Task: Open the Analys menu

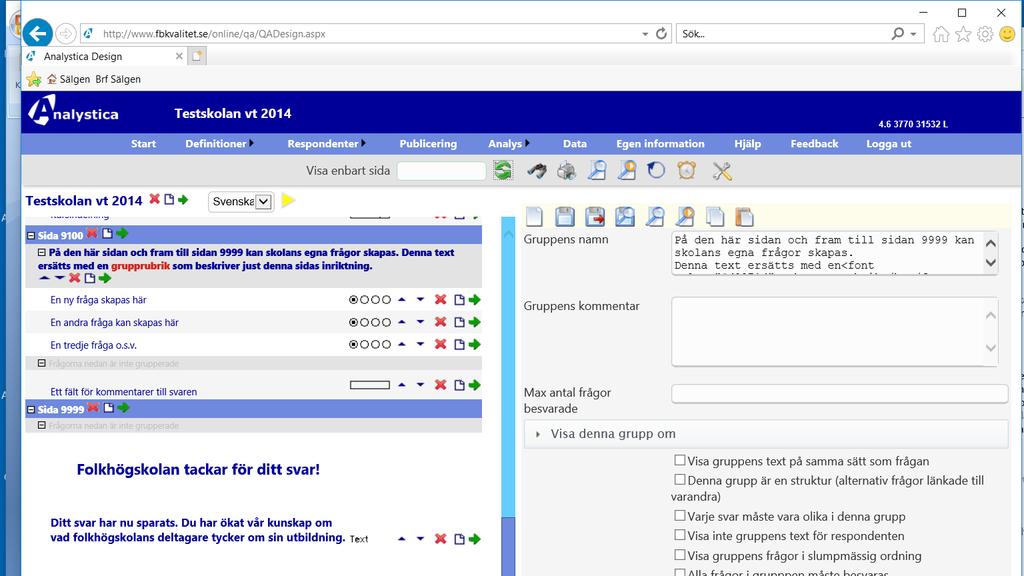Action: 509,144
